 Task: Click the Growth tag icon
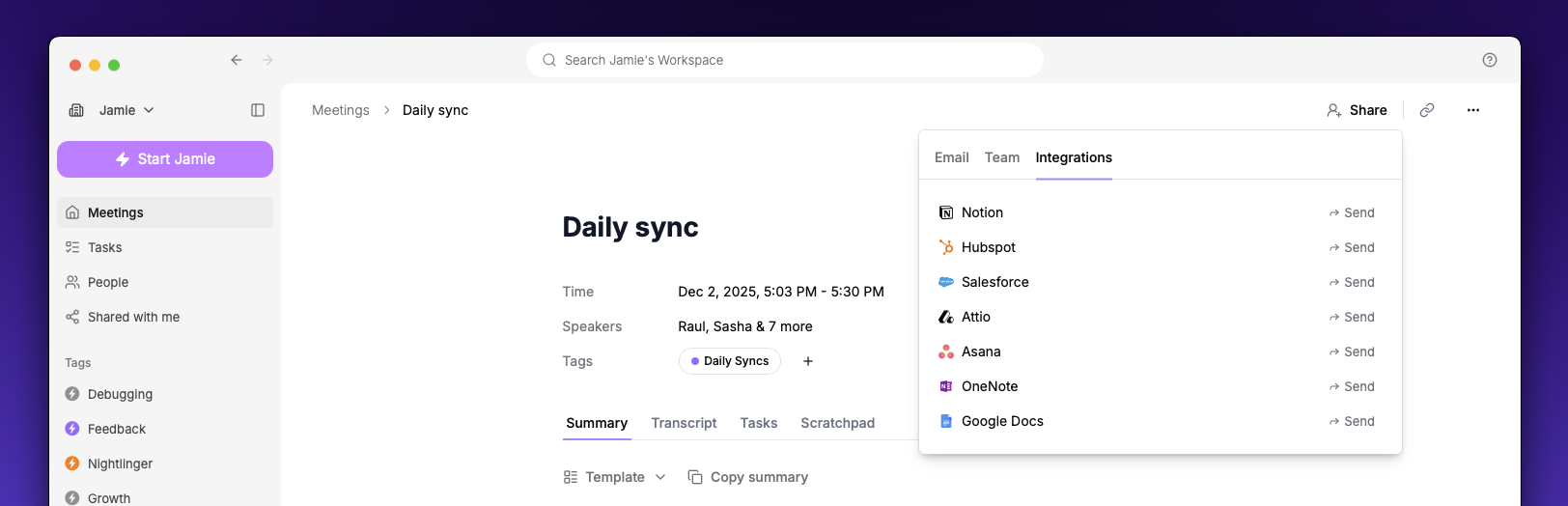72,498
